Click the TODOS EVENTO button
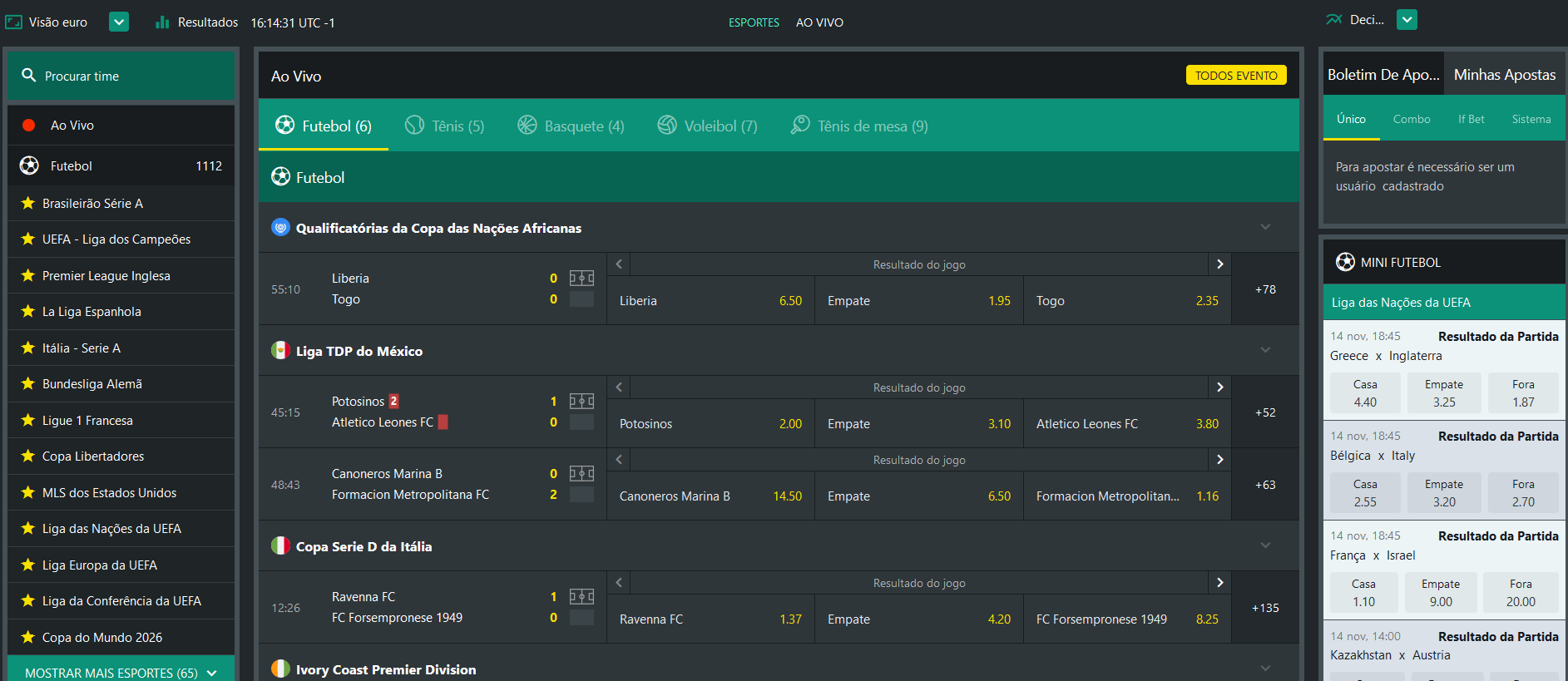This screenshot has height=681, width=1568. [1236, 76]
